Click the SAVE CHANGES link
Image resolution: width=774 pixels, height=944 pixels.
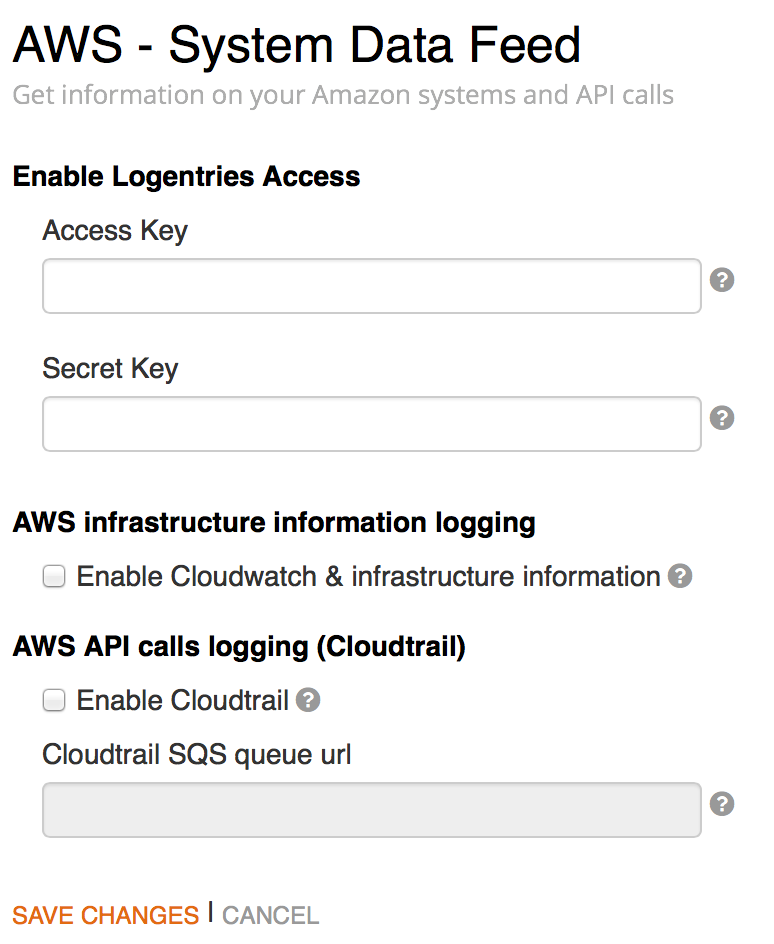tap(105, 915)
